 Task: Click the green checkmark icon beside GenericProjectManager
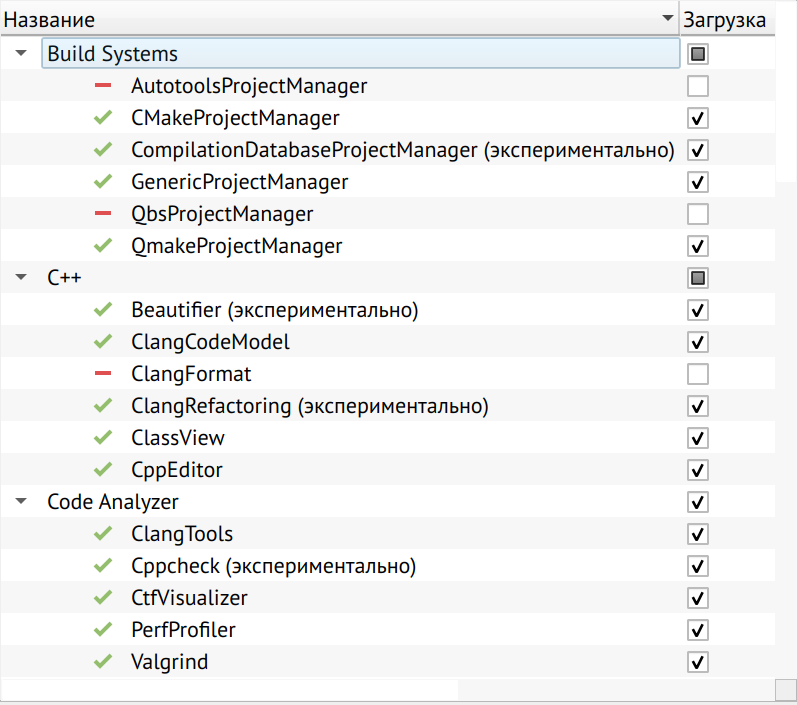tap(103, 181)
